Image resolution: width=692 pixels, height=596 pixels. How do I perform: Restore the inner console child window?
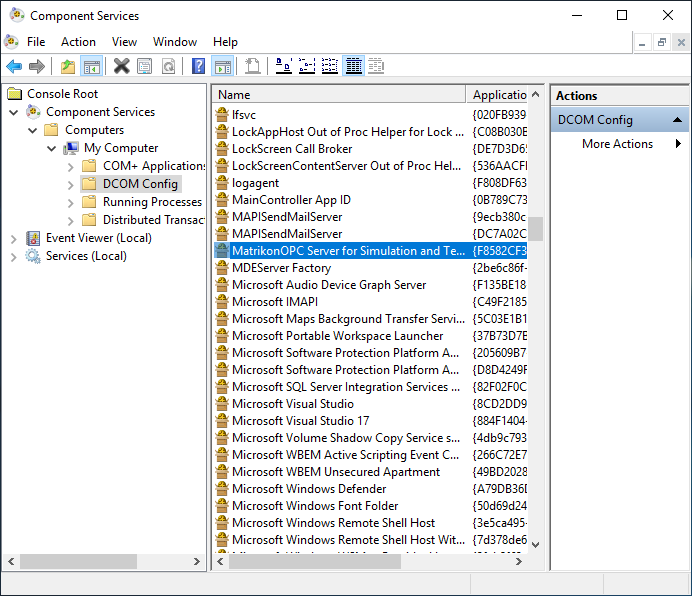click(x=662, y=42)
